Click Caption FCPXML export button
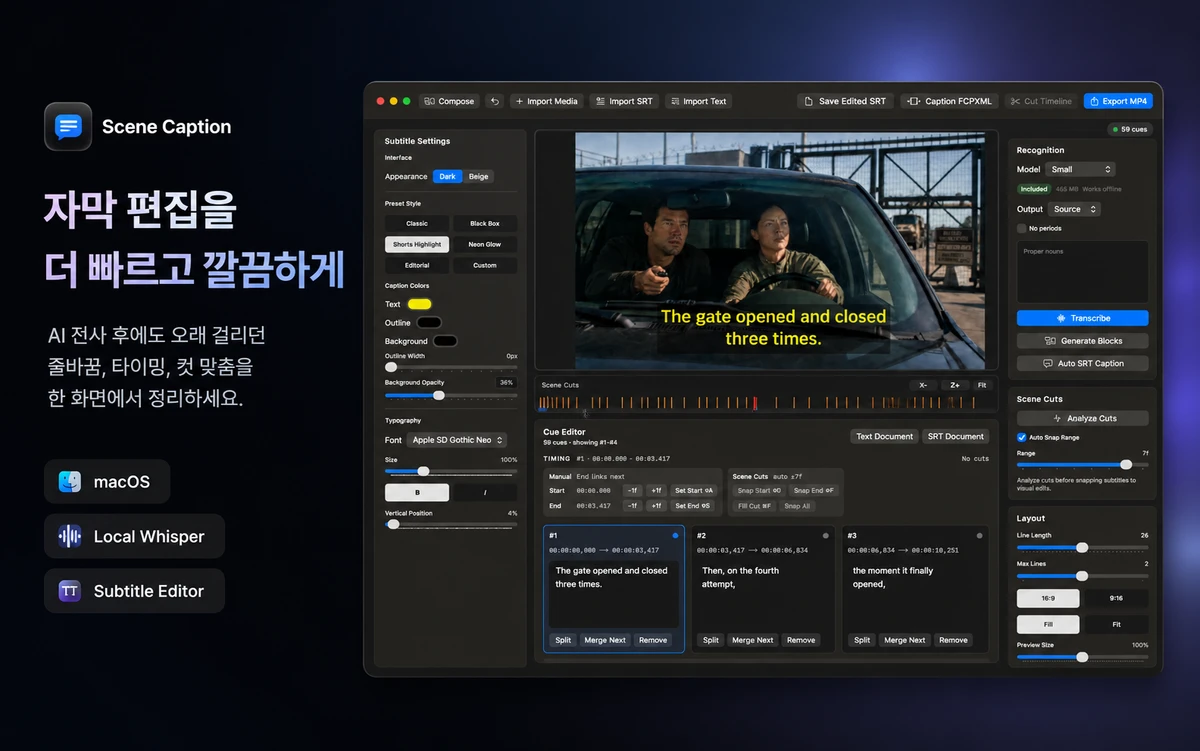1200x751 pixels. 947,101
